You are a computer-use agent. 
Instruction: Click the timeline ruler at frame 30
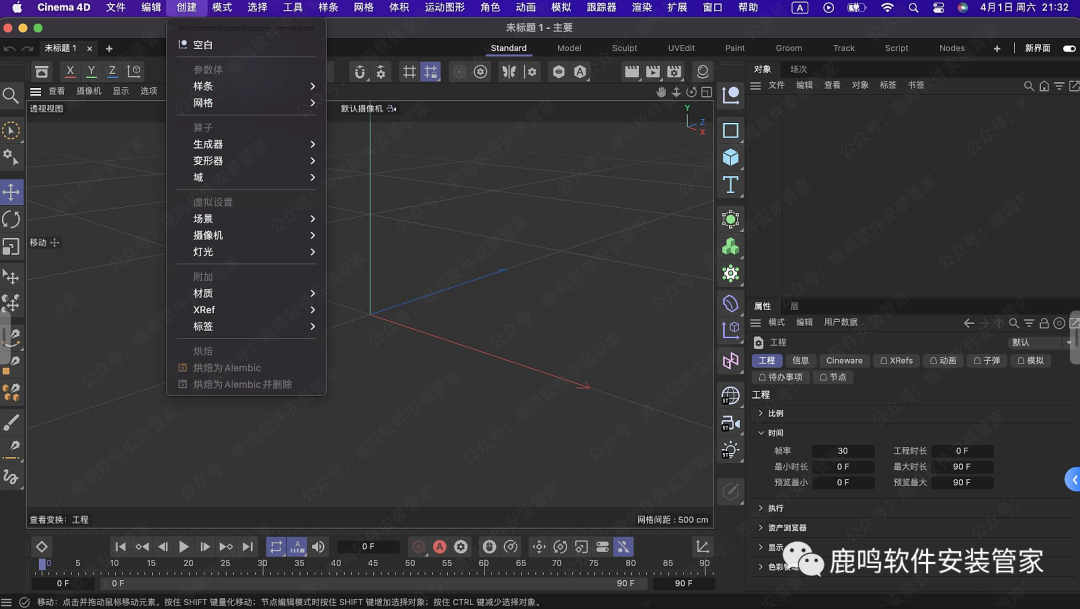(x=262, y=564)
